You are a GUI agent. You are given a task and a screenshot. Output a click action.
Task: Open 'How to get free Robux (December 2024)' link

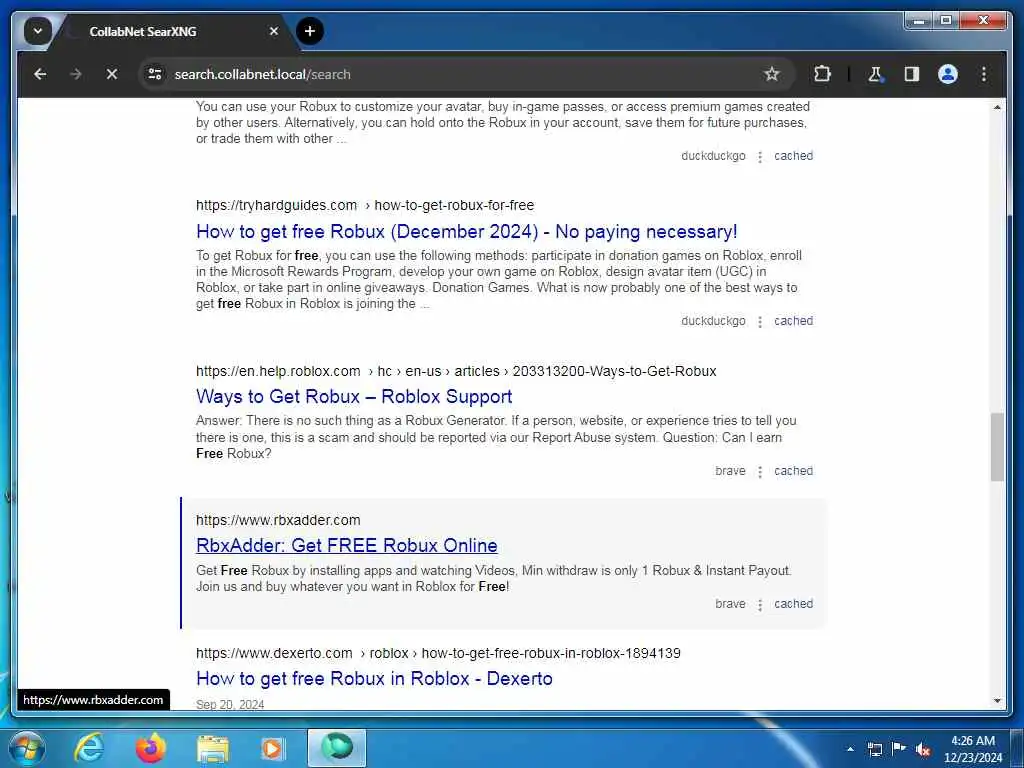point(466,232)
